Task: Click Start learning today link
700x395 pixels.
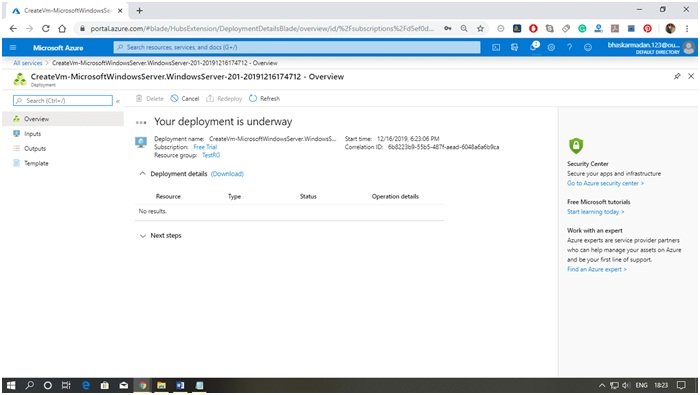Action: pyautogui.click(x=596, y=212)
